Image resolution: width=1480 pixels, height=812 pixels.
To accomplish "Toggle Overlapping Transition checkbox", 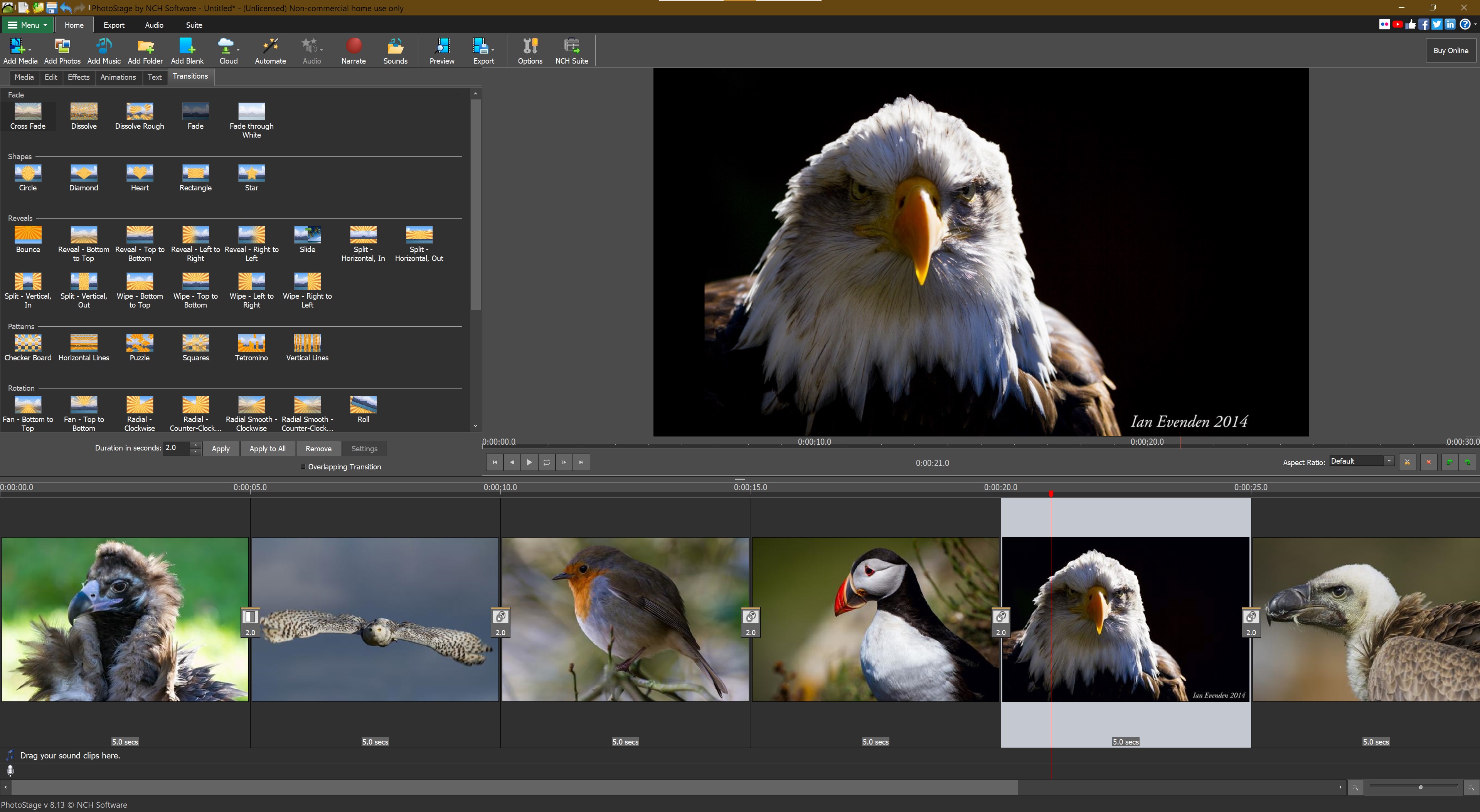I will (300, 466).
